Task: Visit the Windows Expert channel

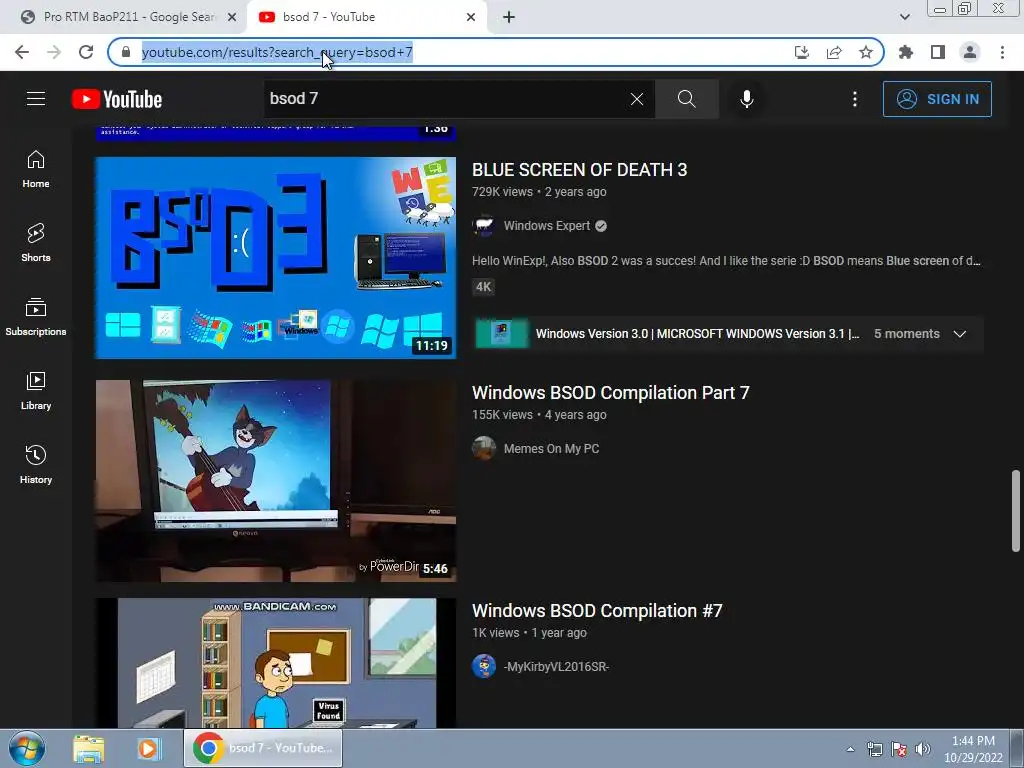Action: (547, 226)
